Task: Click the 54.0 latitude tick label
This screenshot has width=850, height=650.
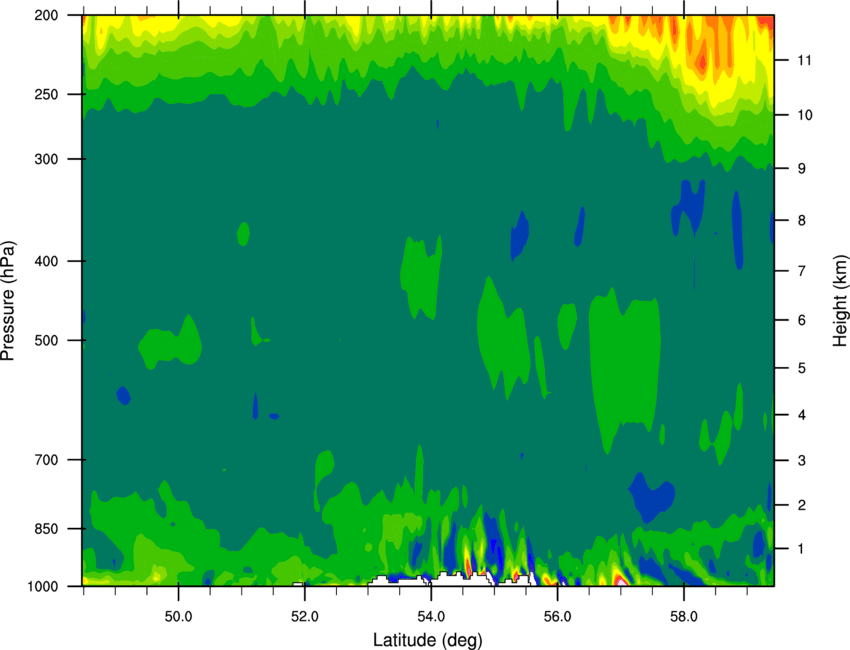Action: tap(431, 617)
